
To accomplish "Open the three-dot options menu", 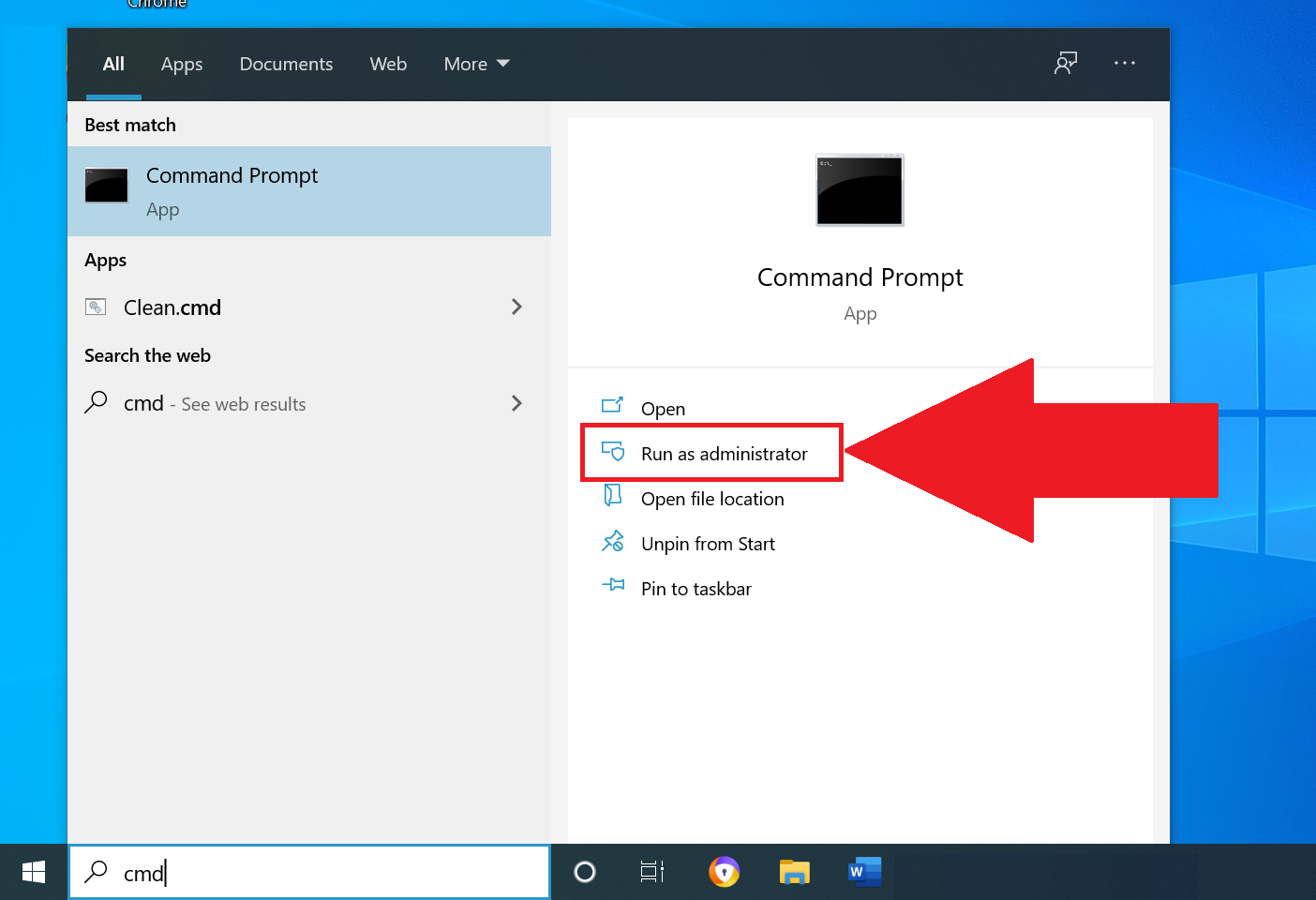I will point(1124,63).
